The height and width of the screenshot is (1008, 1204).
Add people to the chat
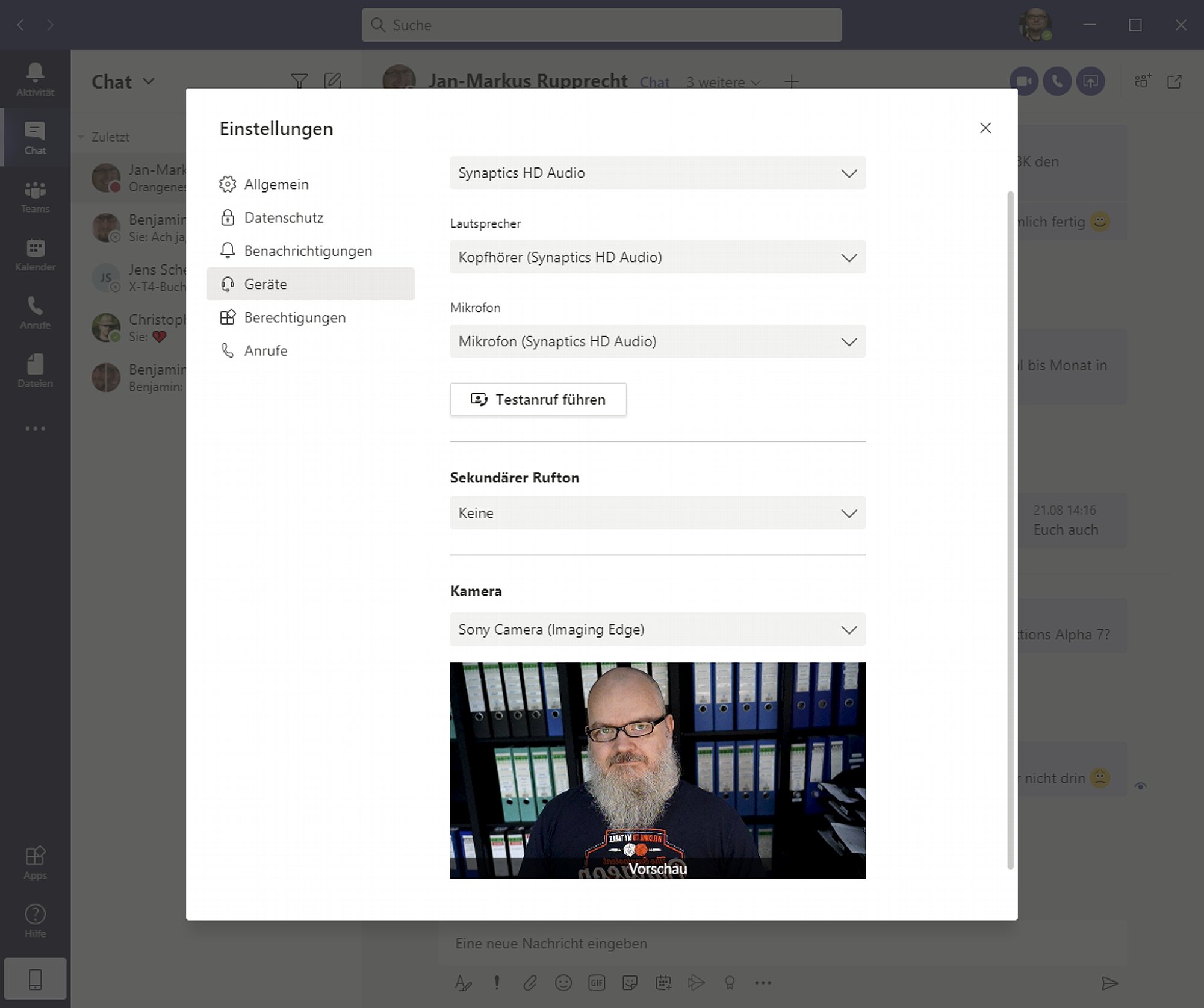coord(1143,81)
